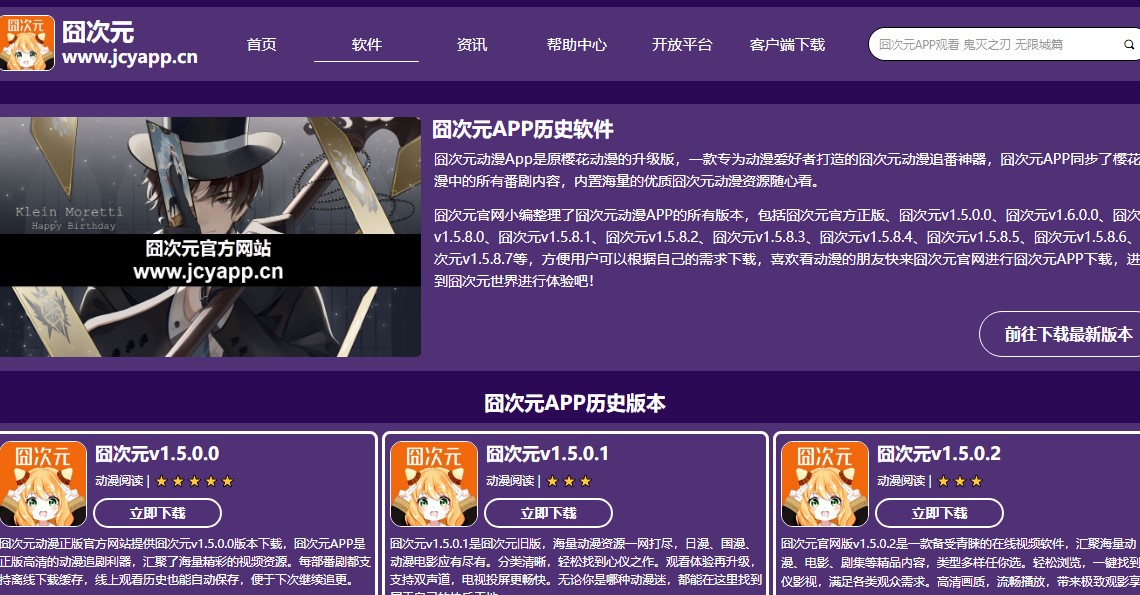The image size is (1140, 595).
Task: Select the 软件 navigation tab
Action: tap(366, 44)
